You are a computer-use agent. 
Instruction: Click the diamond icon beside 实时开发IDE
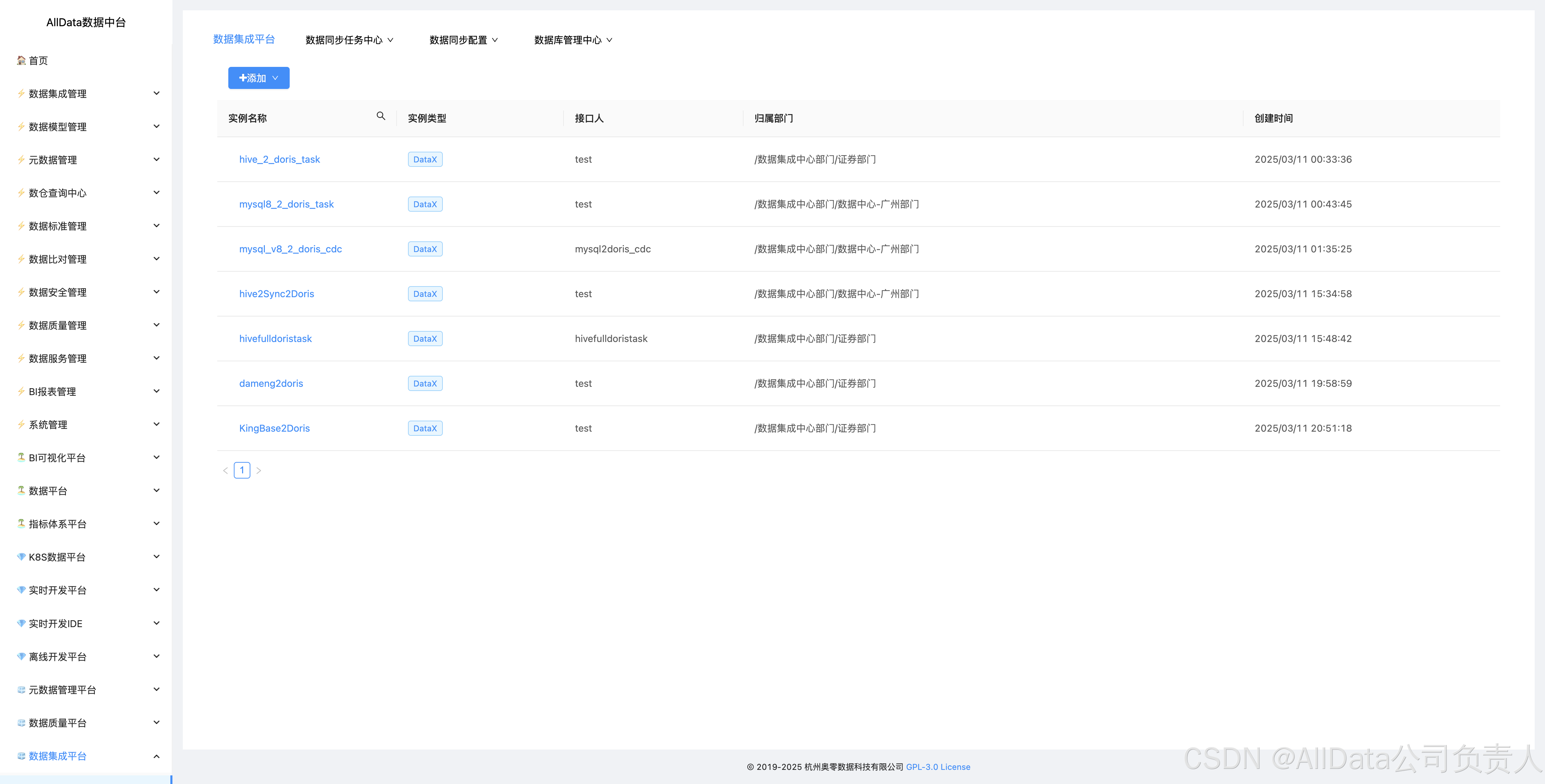[22, 623]
